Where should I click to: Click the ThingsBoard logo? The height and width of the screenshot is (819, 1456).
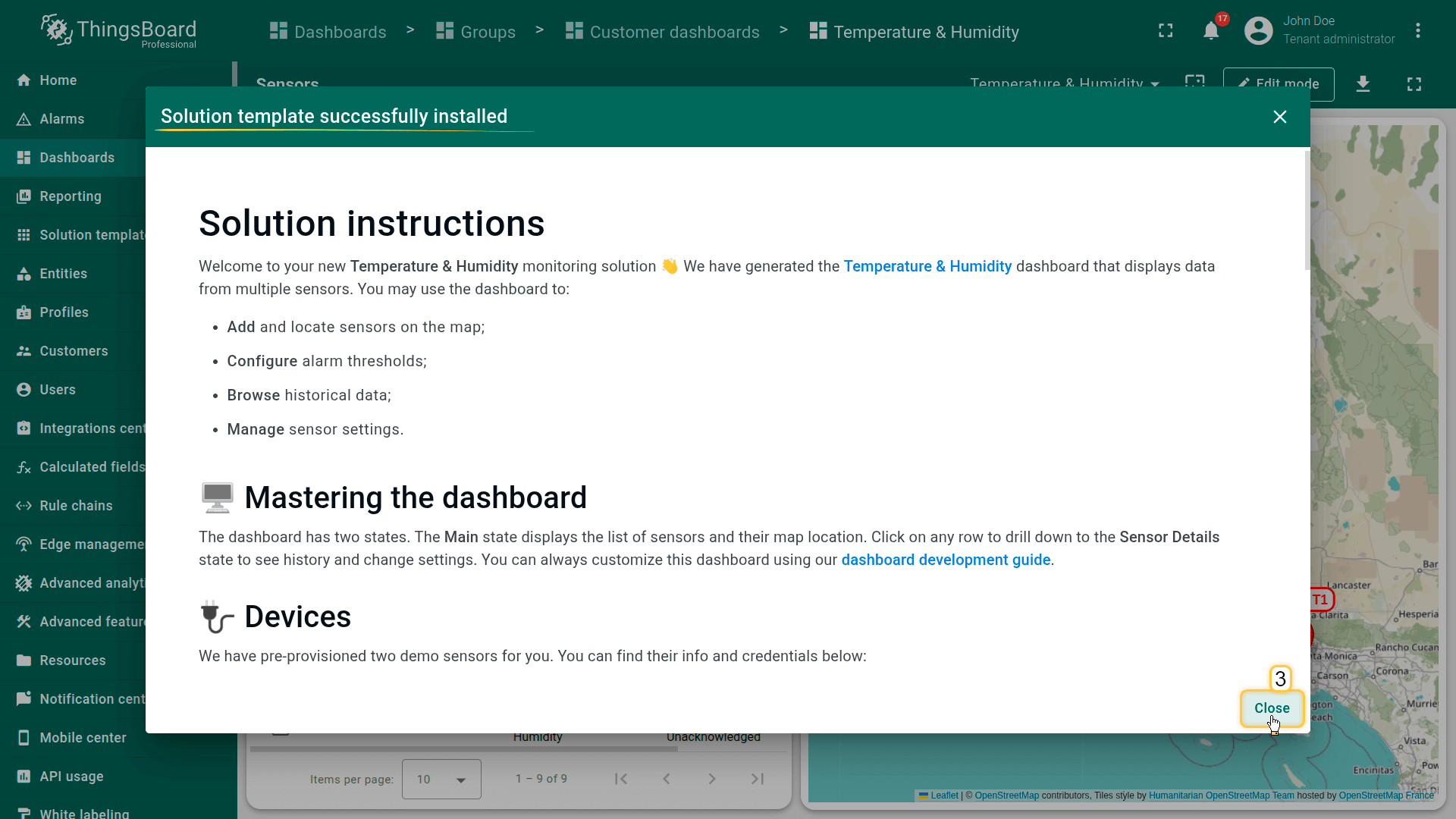coord(119,31)
